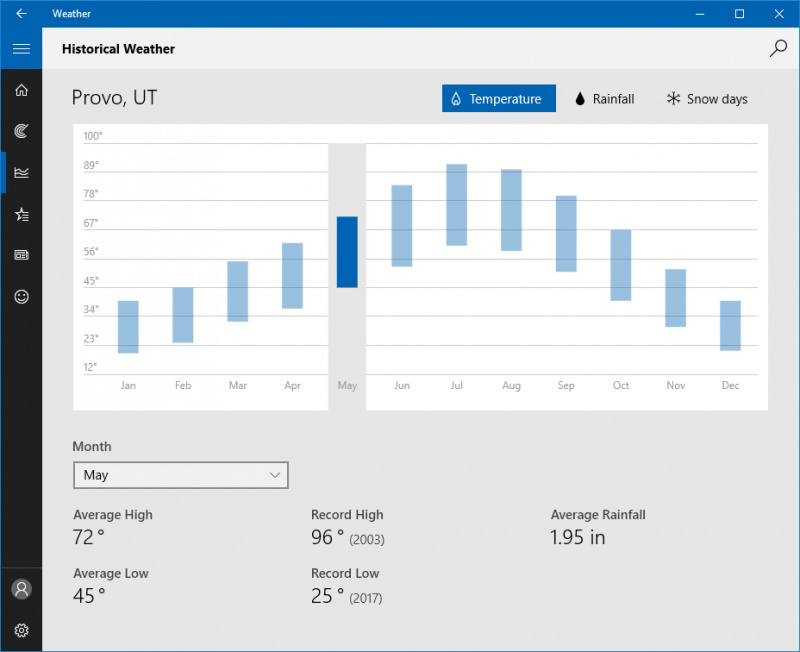Click the Average High value 72°
The width and height of the screenshot is (800, 652).
click(x=89, y=537)
